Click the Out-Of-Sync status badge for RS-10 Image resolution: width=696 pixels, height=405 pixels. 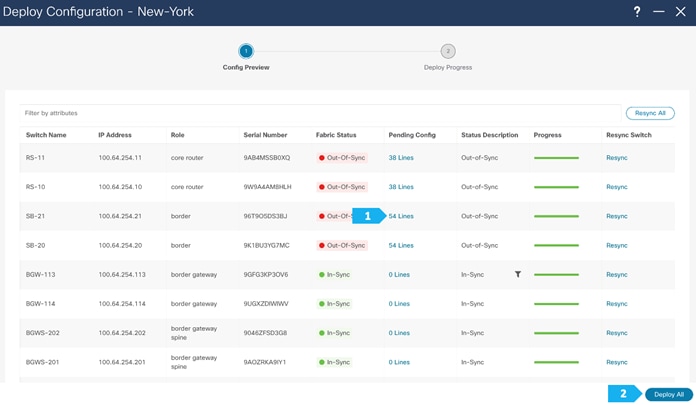342,187
